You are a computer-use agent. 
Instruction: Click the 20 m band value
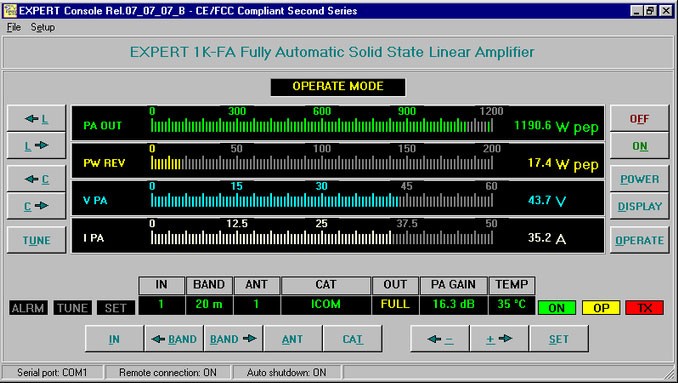pyautogui.click(x=209, y=304)
